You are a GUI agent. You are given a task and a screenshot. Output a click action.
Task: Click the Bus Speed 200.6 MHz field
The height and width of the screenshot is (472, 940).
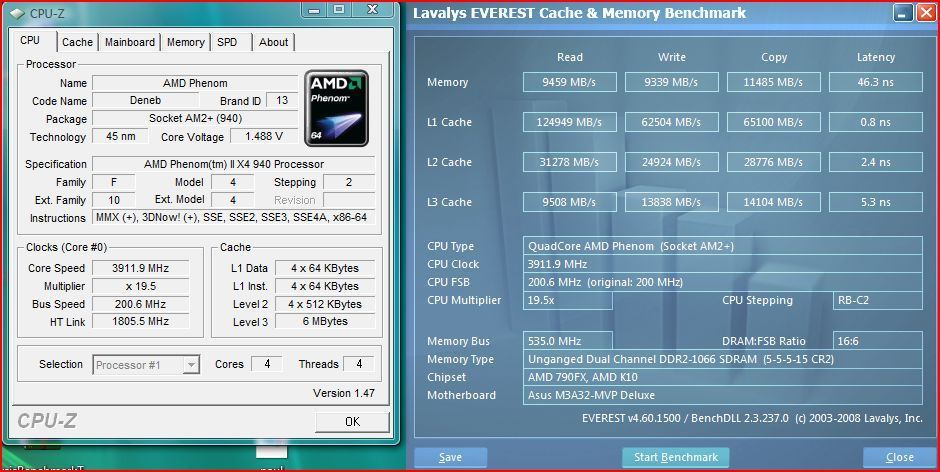pyautogui.click(x=140, y=304)
